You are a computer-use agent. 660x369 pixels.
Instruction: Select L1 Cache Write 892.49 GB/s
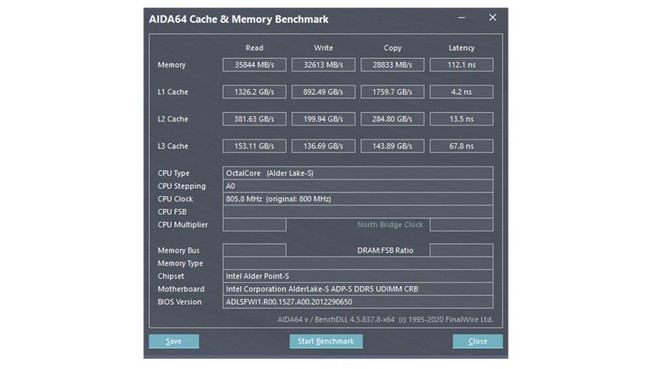[x=323, y=92]
